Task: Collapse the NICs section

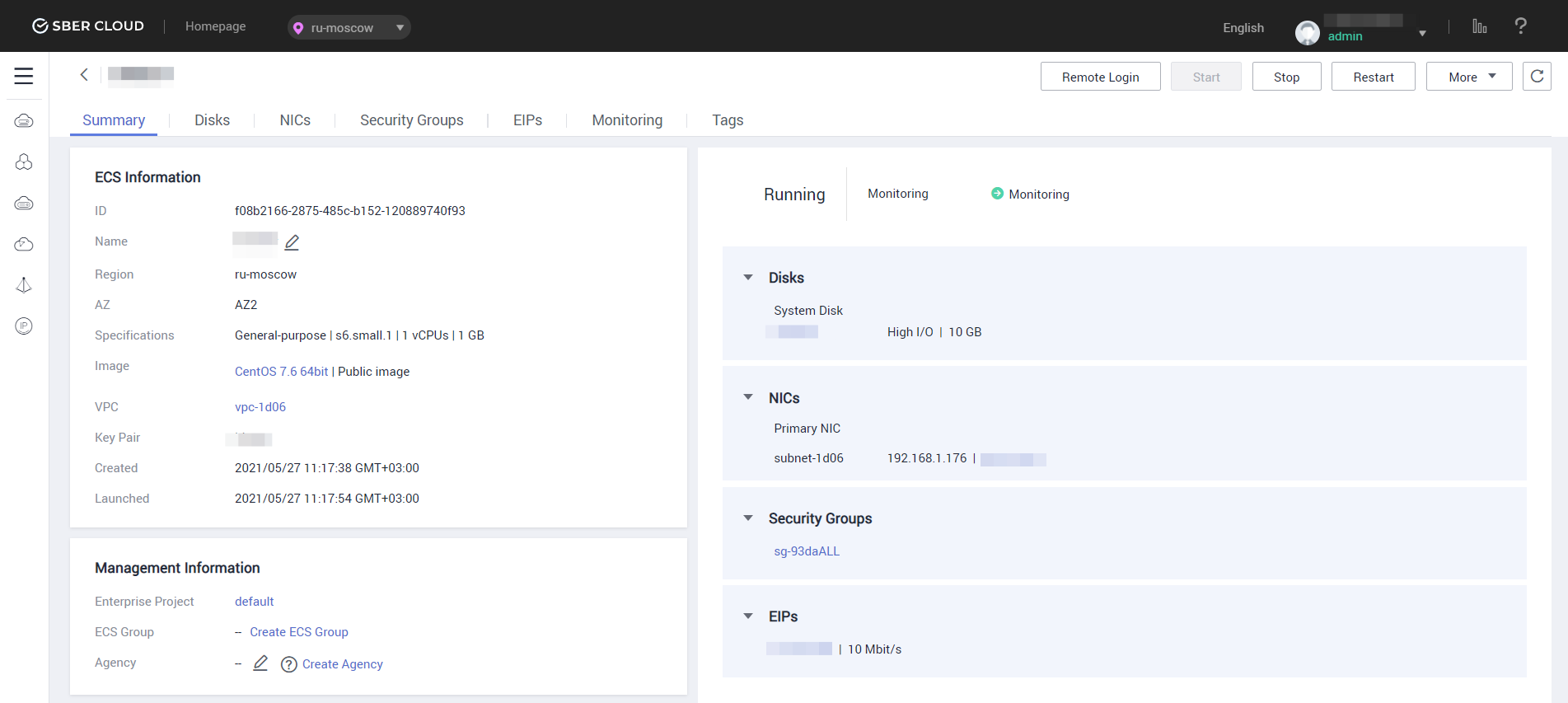Action: [748, 397]
